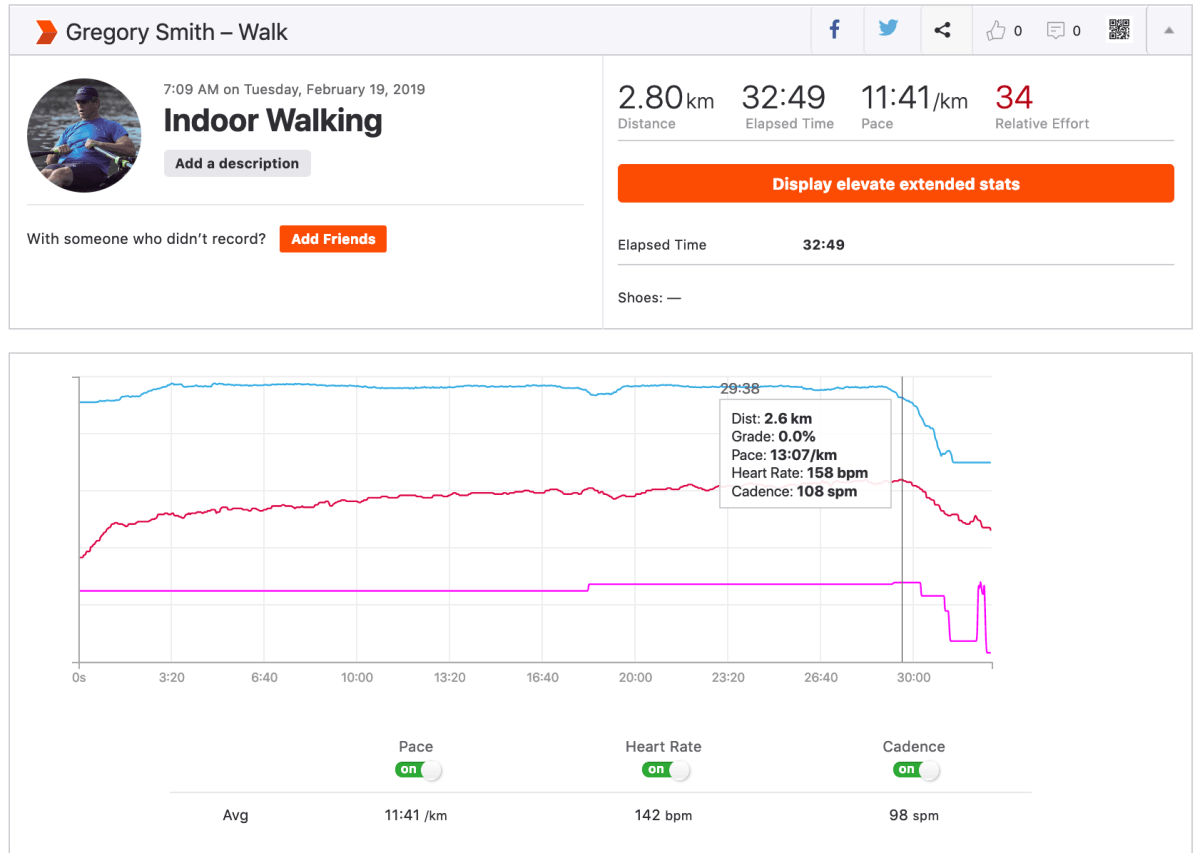This screenshot has width=1200, height=853.
Task: Click the orange Strava chevron logo
Action: (x=46, y=32)
